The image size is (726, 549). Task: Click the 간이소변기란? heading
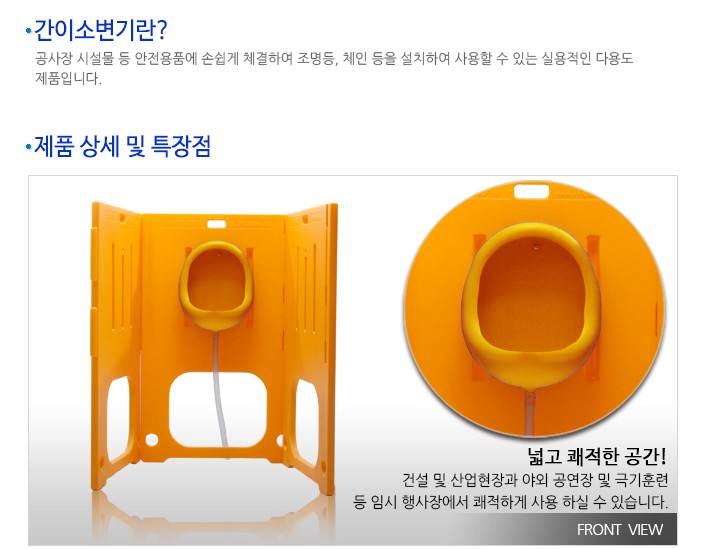click(100, 30)
